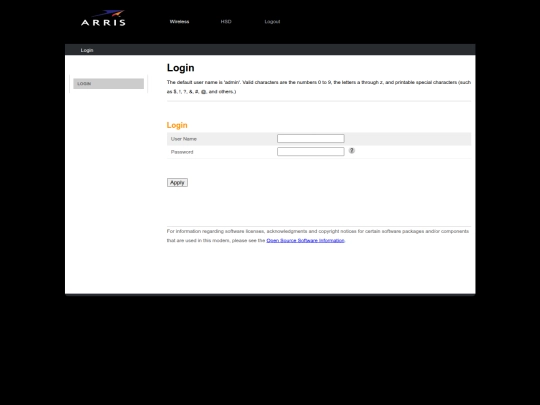Go to the HSD menu item
This screenshot has height=405, width=540.
click(x=226, y=22)
